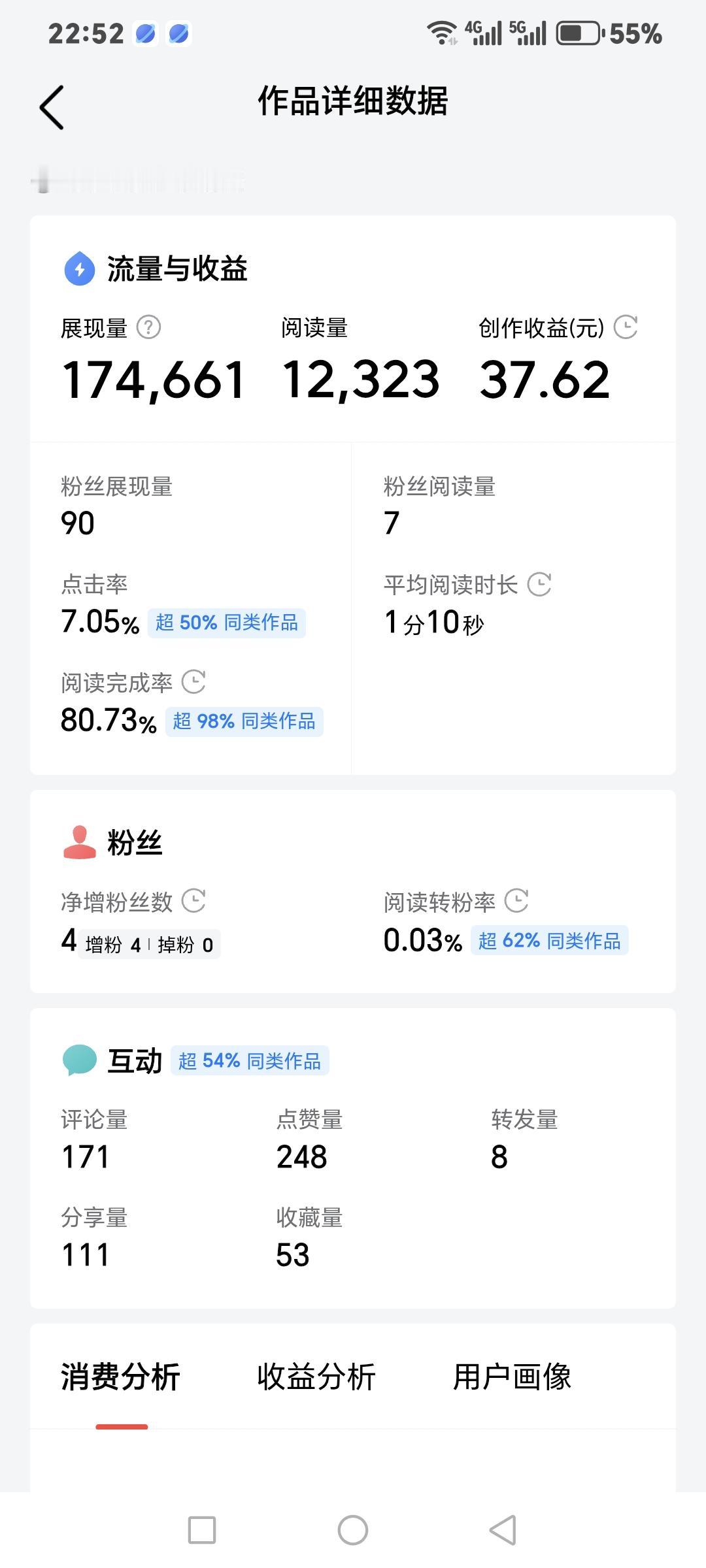Open the 展现量 question mark help icon
The image size is (706, 1568).
click(148, 327)
